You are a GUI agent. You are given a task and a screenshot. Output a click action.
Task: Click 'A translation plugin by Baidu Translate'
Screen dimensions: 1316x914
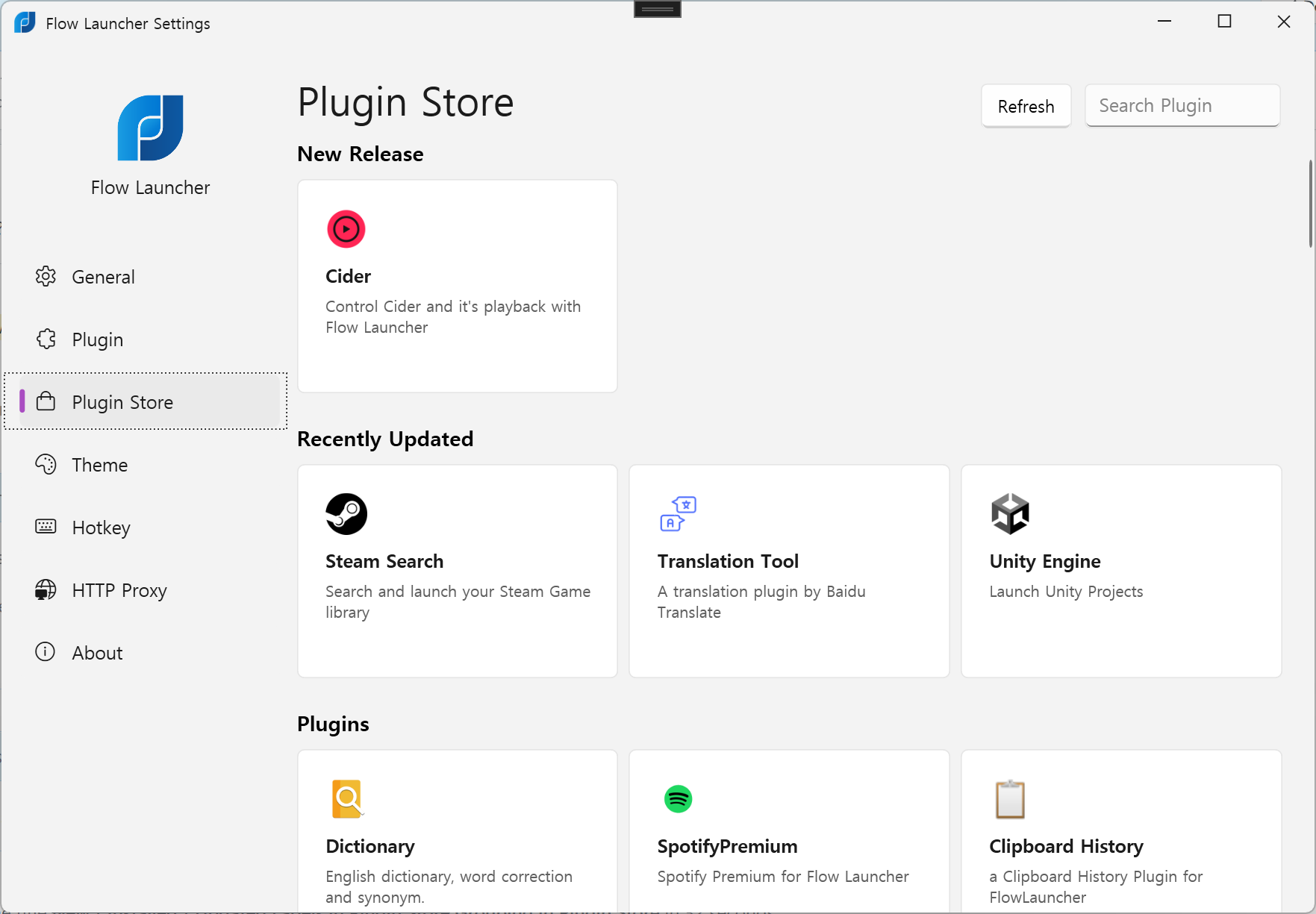point(761,602)
